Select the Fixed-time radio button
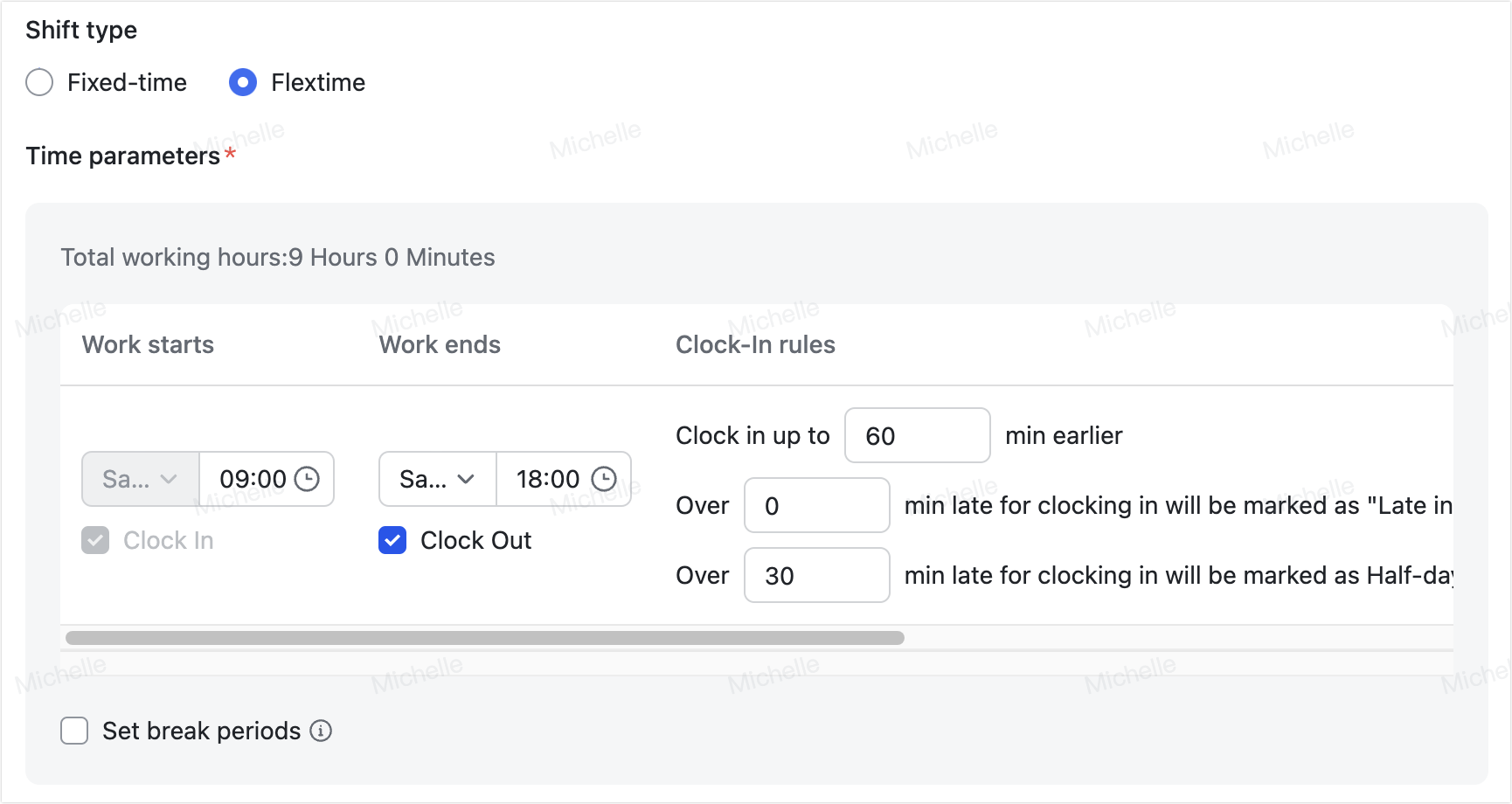1512x804 pixels. click(39, 82)
